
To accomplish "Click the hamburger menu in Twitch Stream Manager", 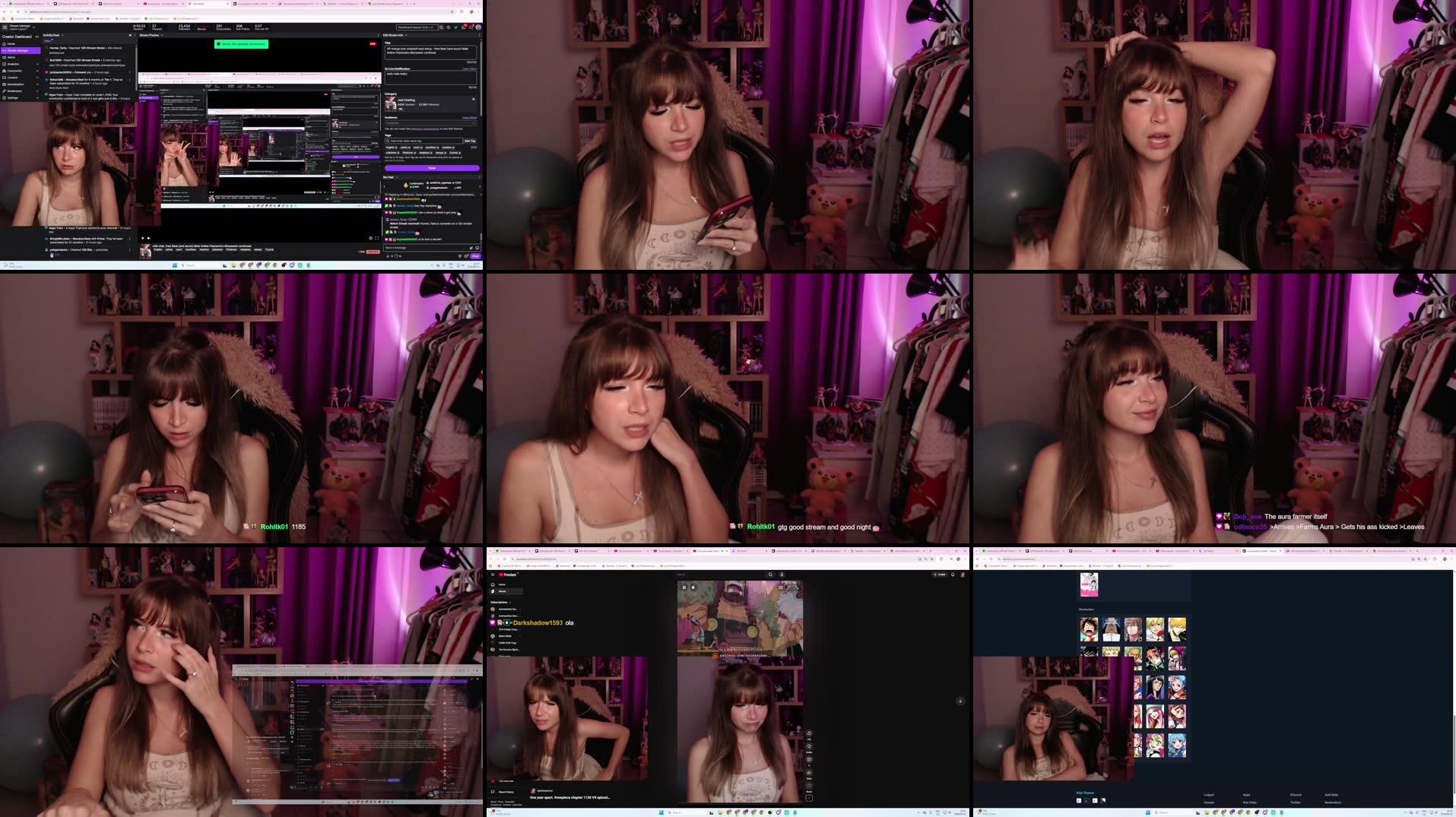I will (4, 27).
